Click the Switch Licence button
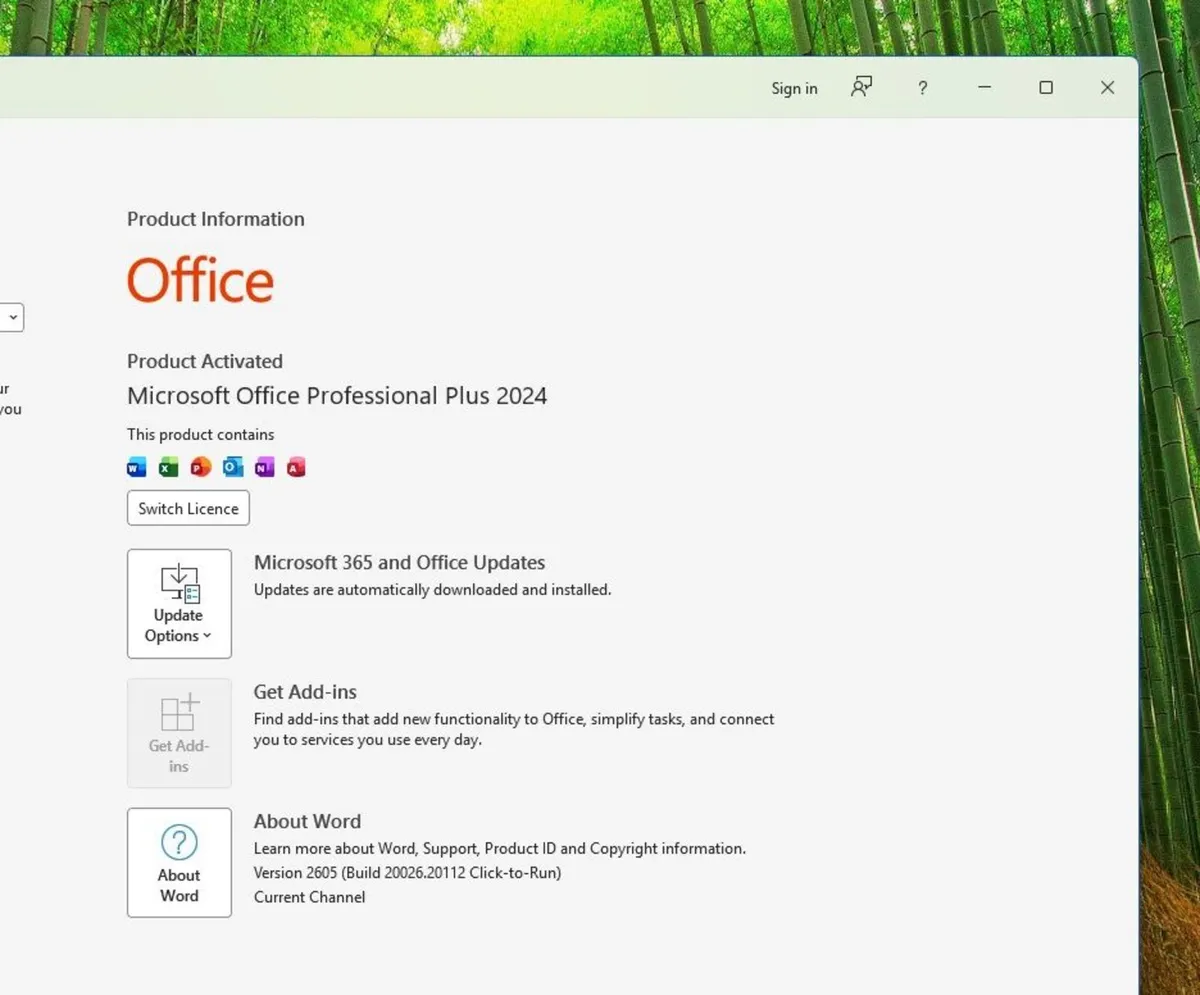1200x995 pixels. point(188,508)
